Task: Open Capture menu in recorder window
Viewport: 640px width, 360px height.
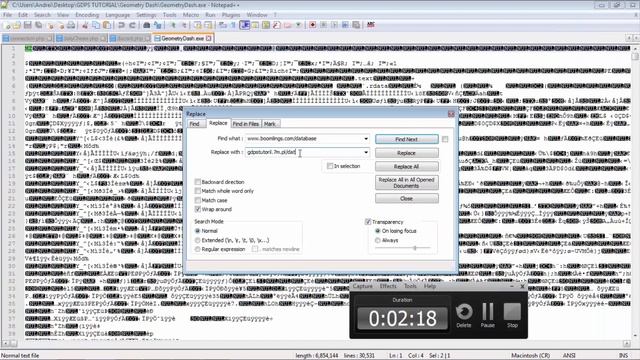Action: (x=362, y=286)
